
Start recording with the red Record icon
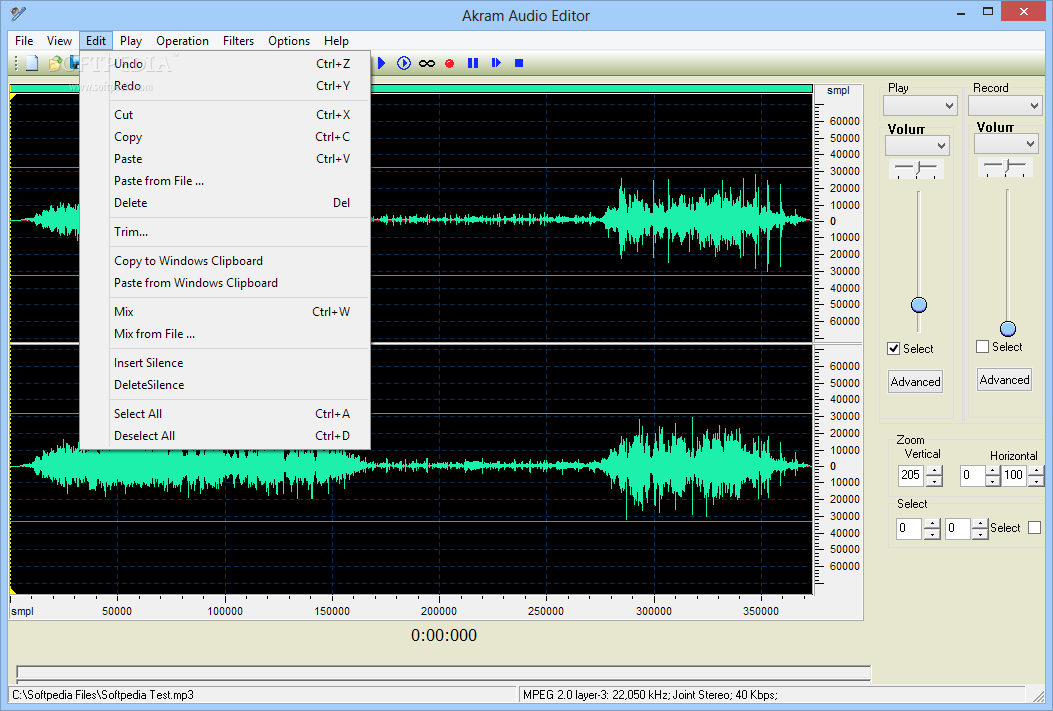[x=449, y=64]
